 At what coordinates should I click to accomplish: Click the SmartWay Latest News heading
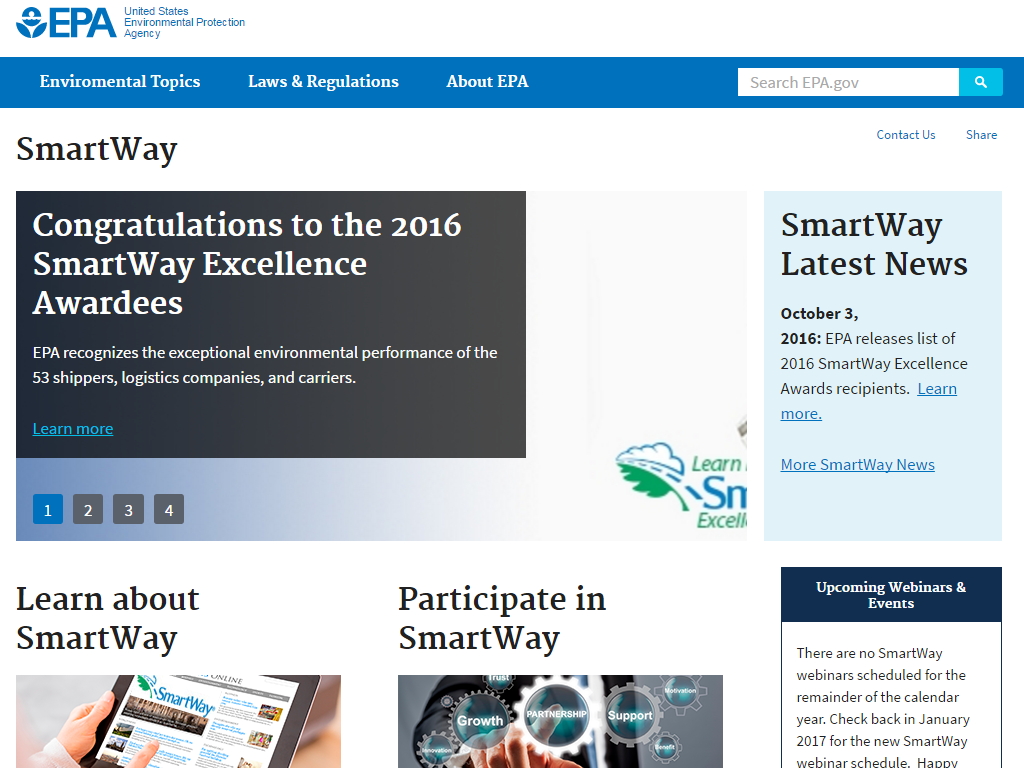[x=874, y=244]
